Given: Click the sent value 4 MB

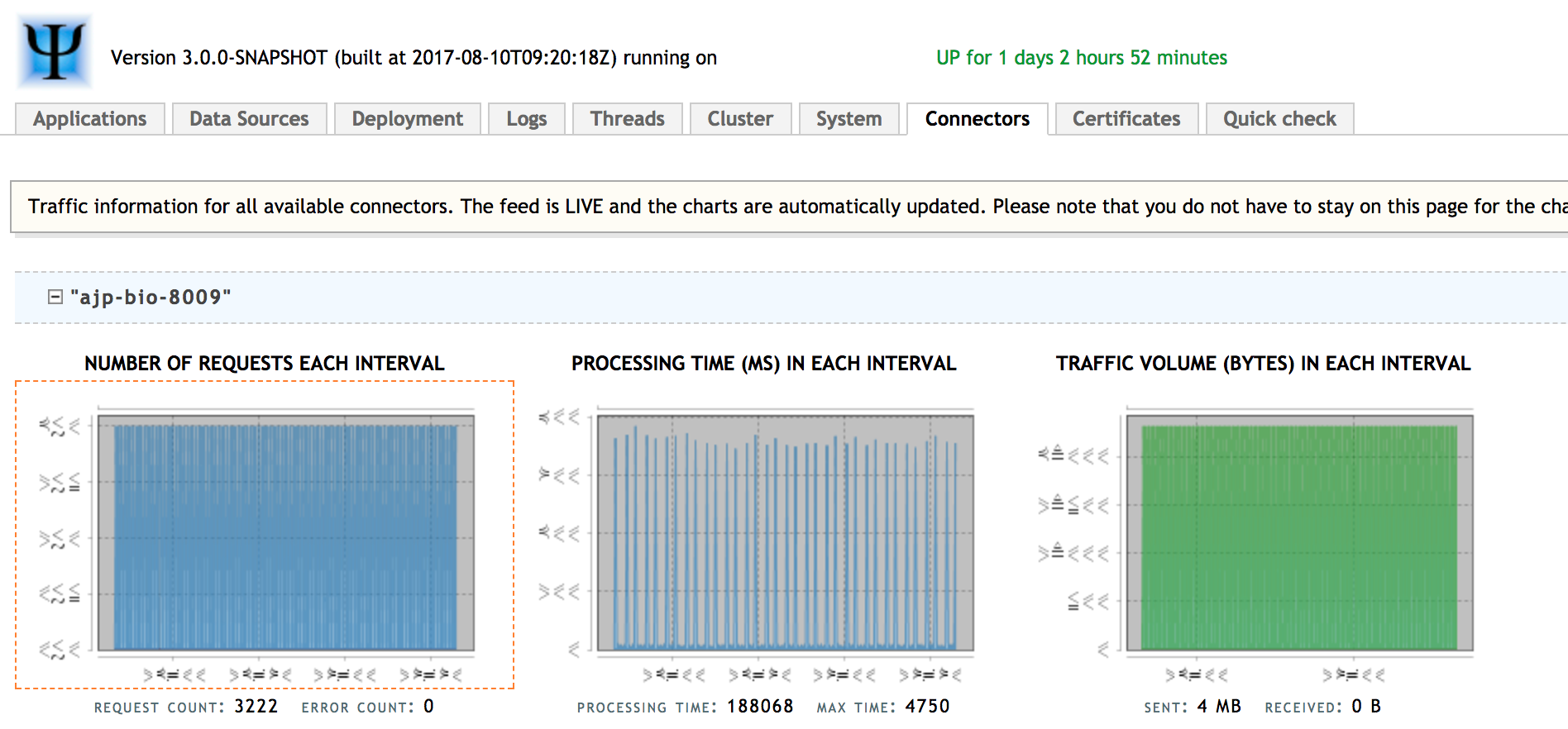Looking at the screenshot, I should (x=1219, y=707).
